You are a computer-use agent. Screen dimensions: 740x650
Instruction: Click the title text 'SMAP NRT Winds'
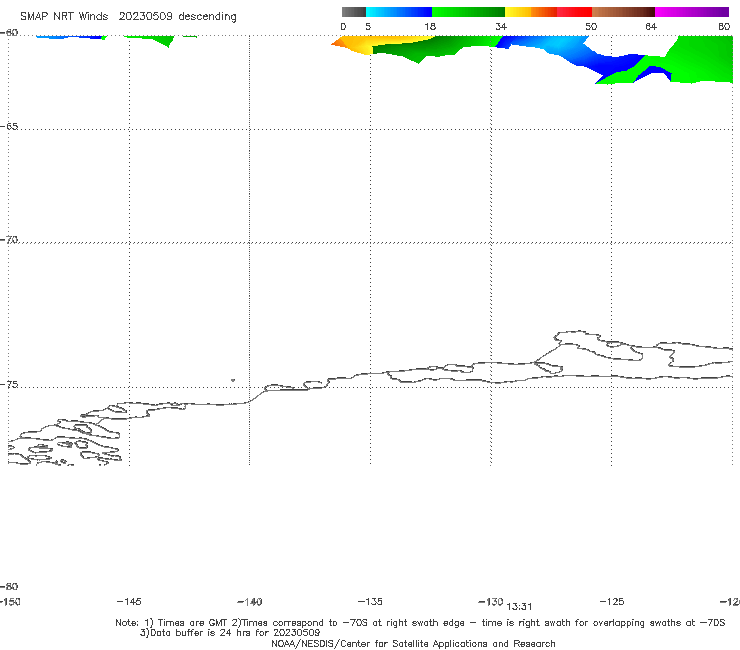64,17
